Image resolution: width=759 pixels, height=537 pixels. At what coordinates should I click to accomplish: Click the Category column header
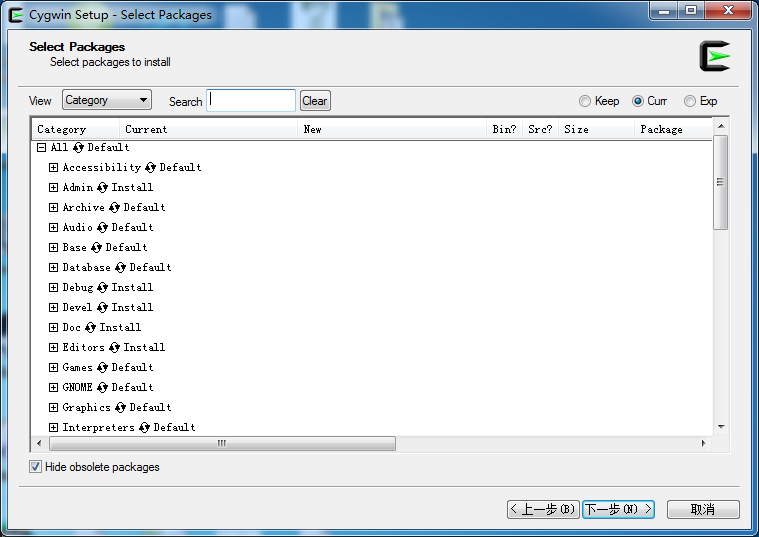tap(76, 129)
